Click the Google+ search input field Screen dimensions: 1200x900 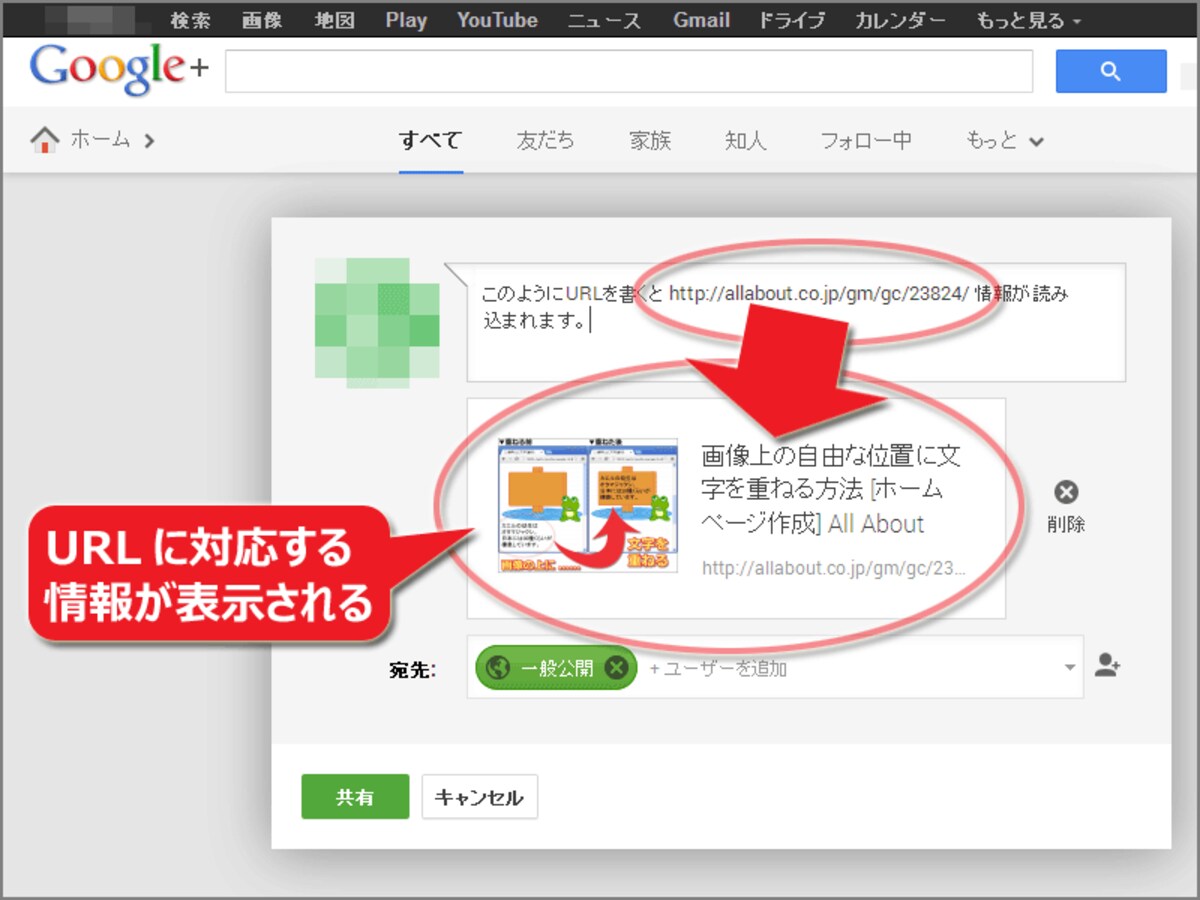[629, 71]
